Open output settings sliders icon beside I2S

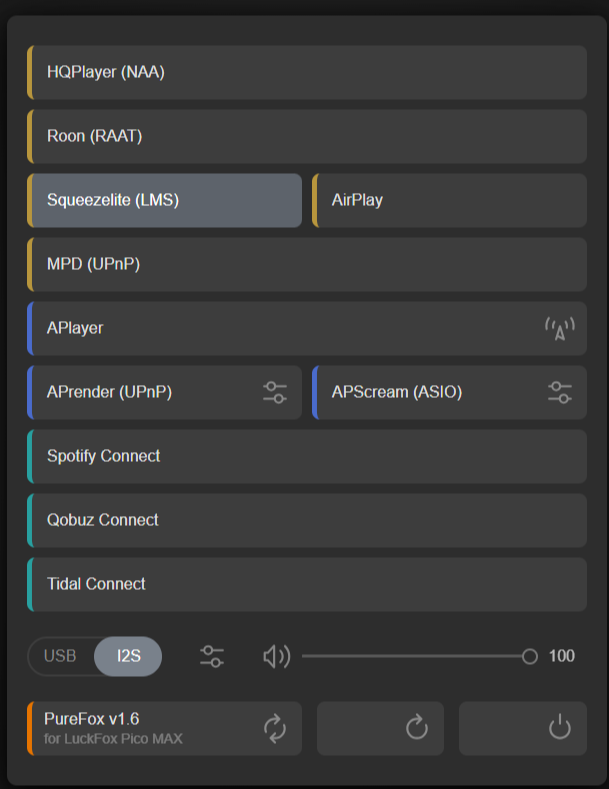(212, 656)
